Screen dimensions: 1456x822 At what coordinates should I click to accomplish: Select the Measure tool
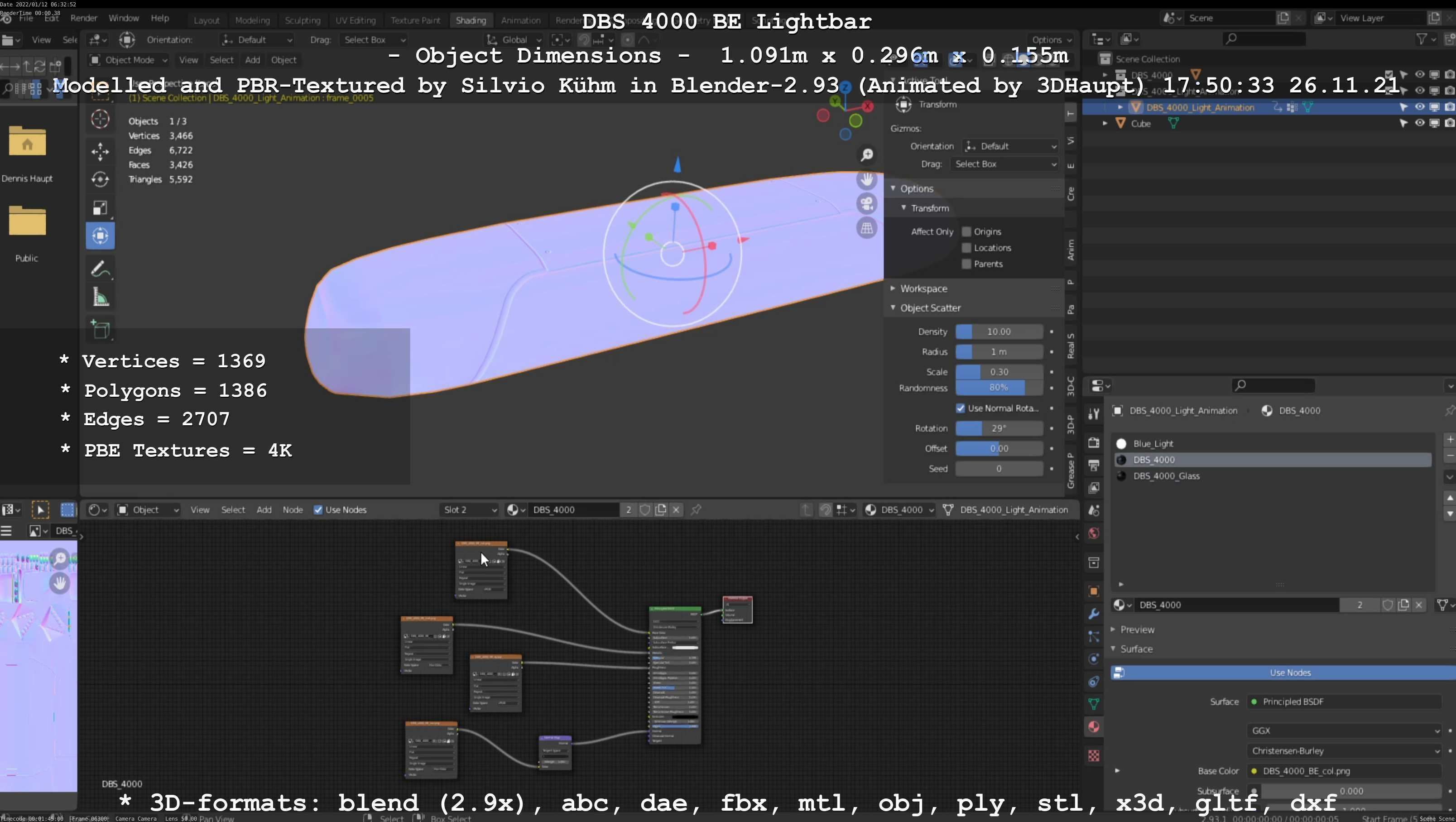pyautogui.click(x=100, y=298)
